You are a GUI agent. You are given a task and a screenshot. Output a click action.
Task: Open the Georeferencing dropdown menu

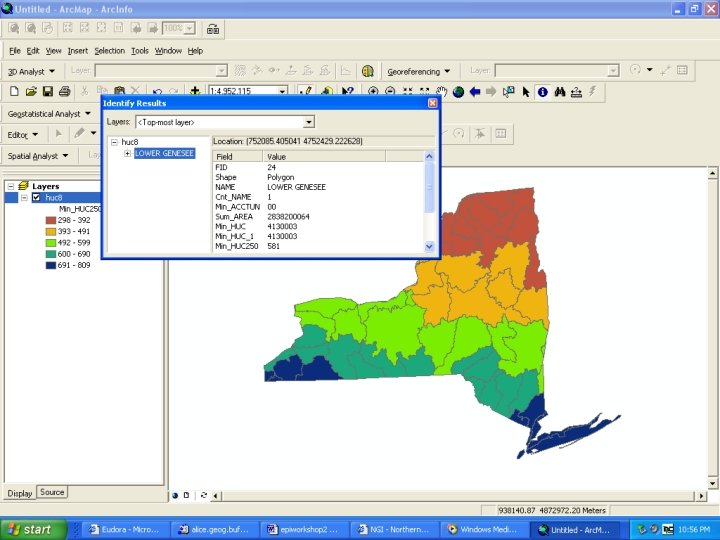tap(418, 72)
